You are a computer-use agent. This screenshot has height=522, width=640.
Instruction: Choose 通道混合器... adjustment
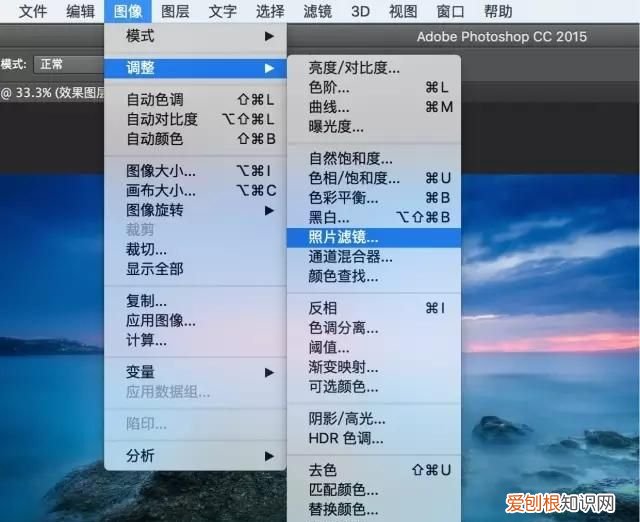(x=374, y=257)
